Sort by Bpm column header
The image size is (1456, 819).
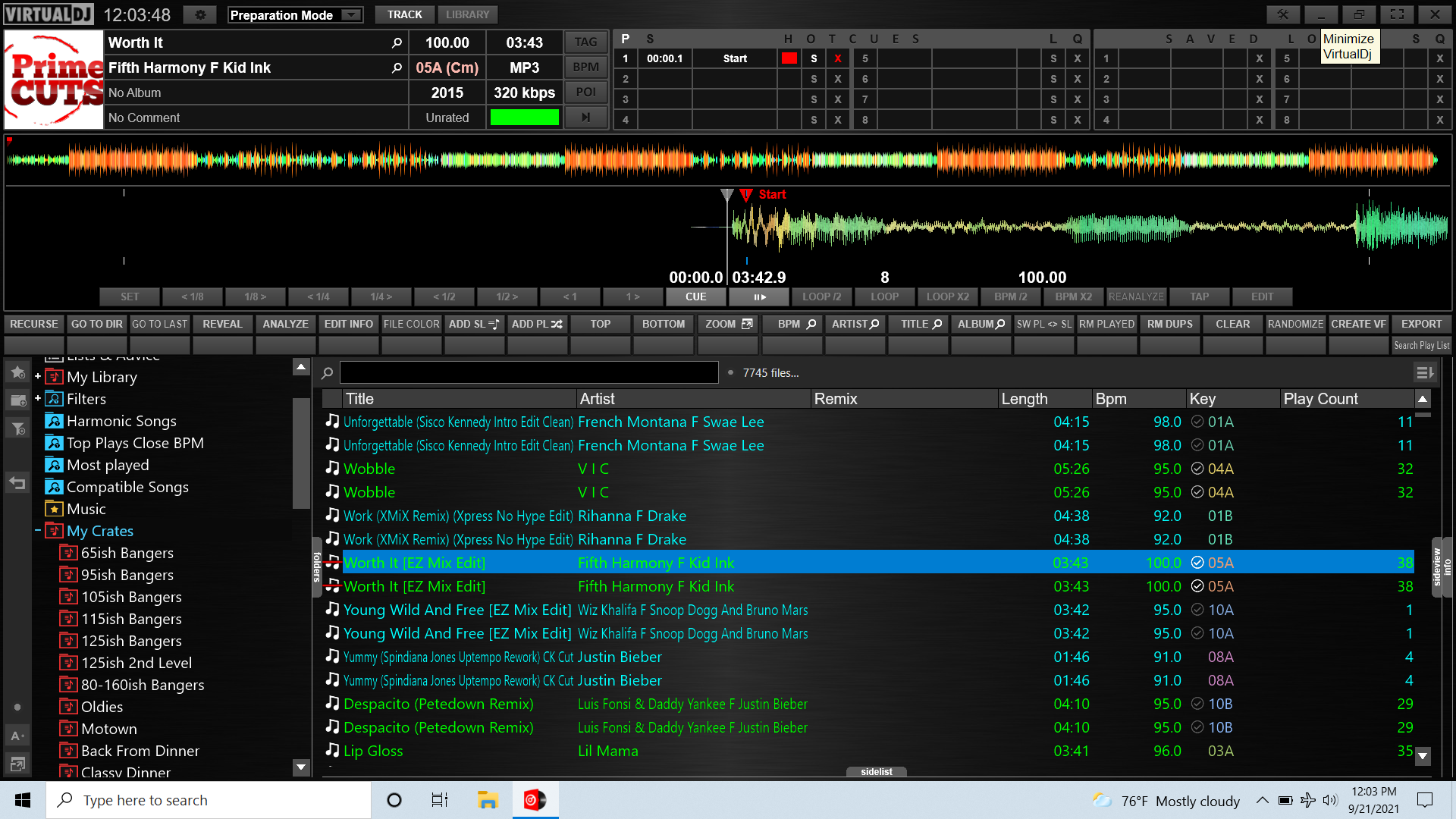tap(1138, 399)
